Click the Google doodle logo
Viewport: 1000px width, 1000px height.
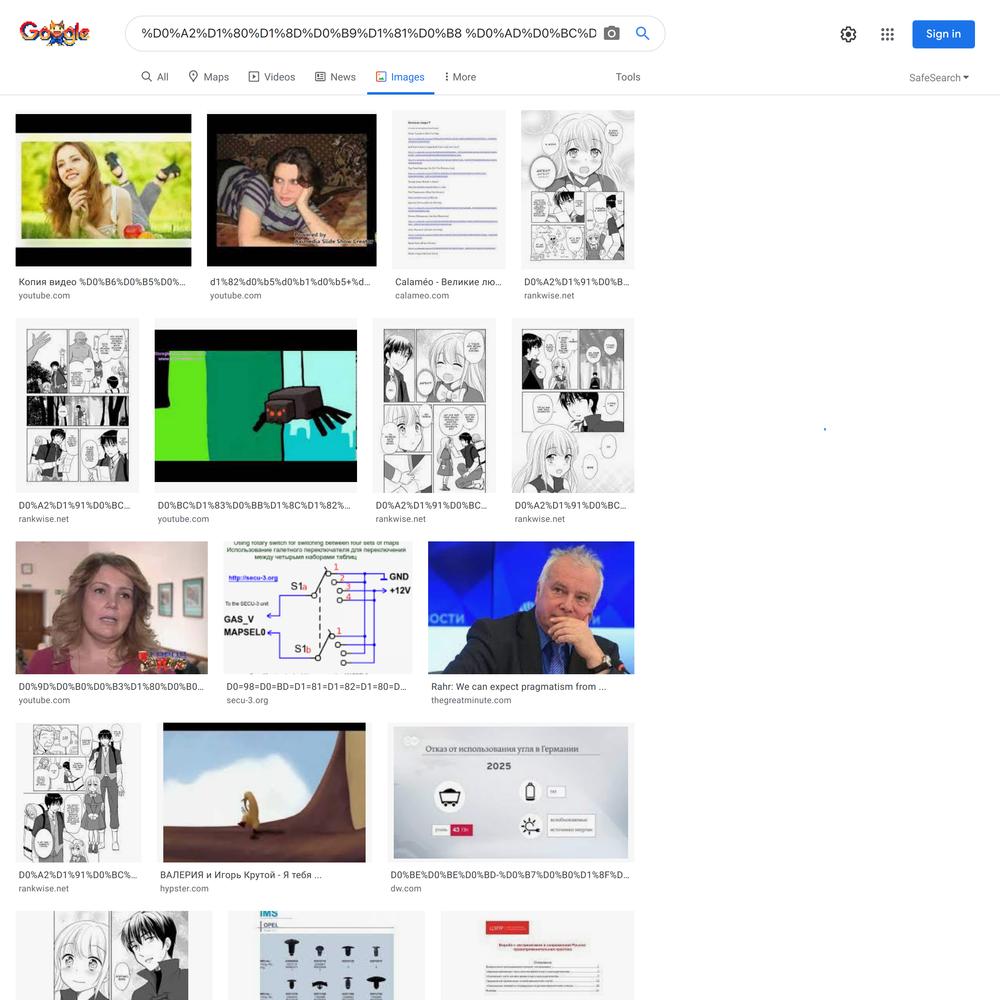[x=54, y=33]
